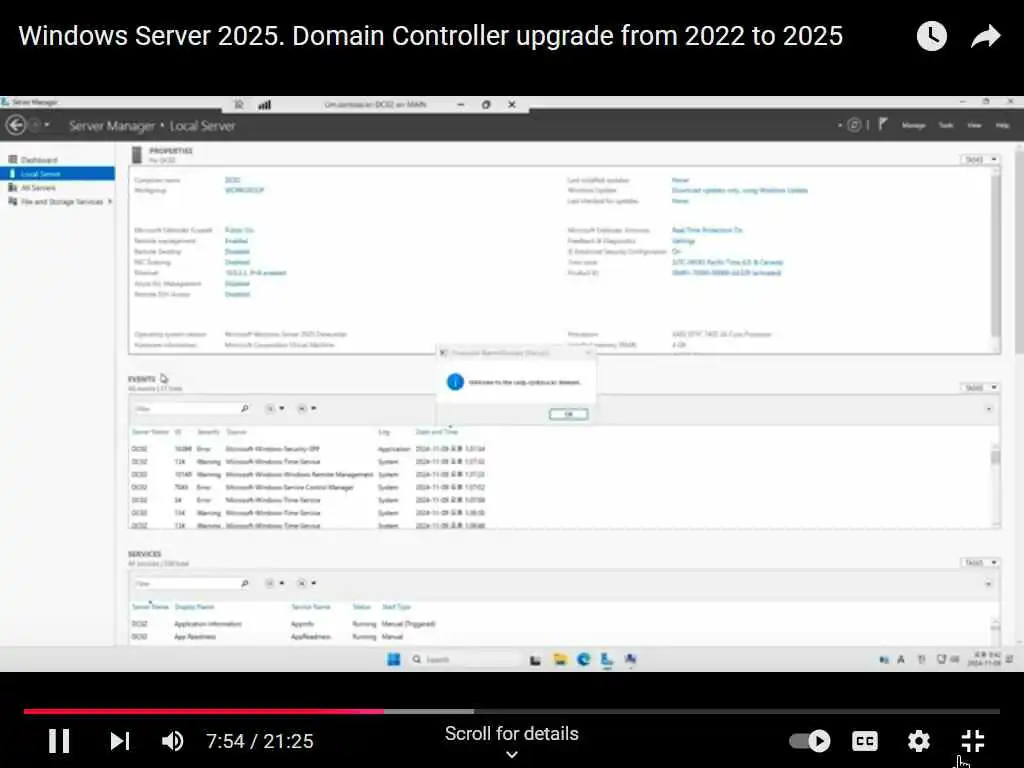Click Server Manager icon on the taskbar
The height and width of the screenshot is (768, 1024).
click(607, 660)
